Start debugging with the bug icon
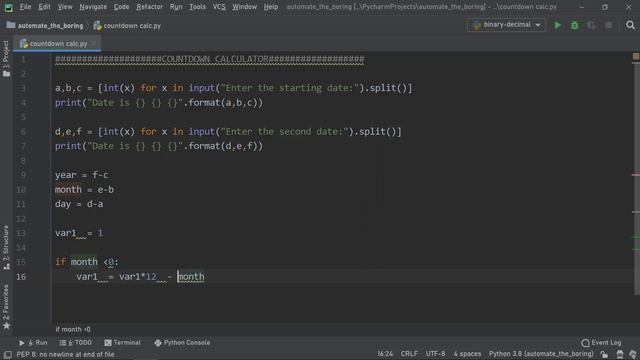The image size is (640, 360). click(574, 25)
